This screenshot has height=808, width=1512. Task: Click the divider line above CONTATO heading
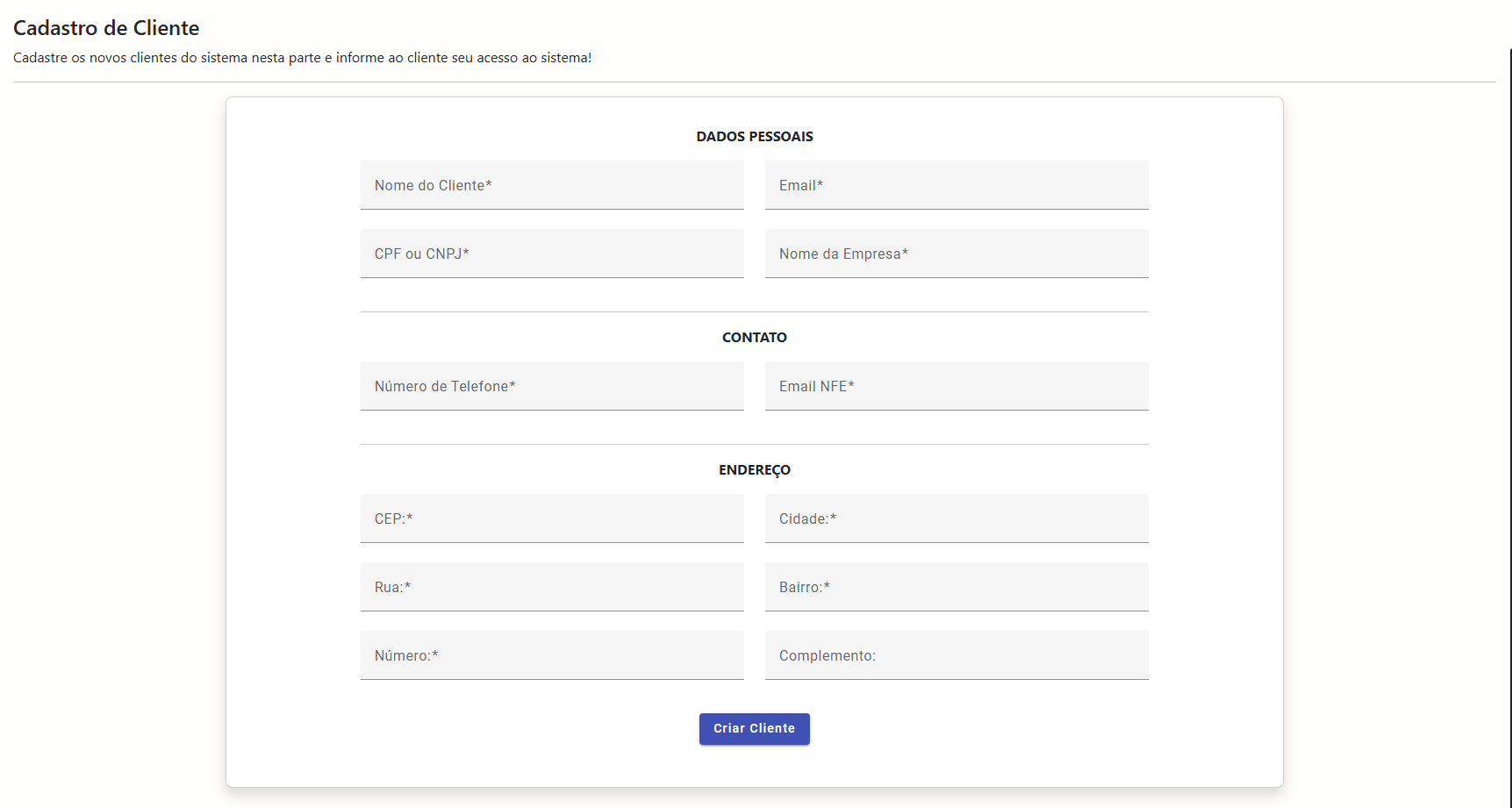(754, 311)
